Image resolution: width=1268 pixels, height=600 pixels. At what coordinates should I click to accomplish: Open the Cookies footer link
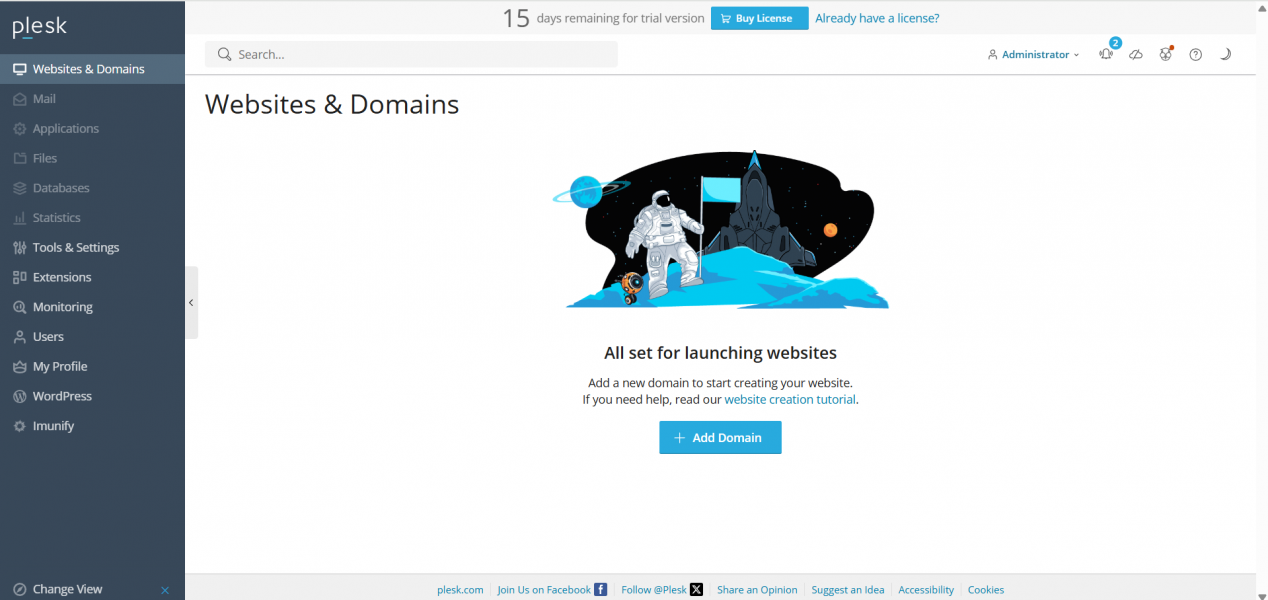pyautogui.click(x=986, y=590)
